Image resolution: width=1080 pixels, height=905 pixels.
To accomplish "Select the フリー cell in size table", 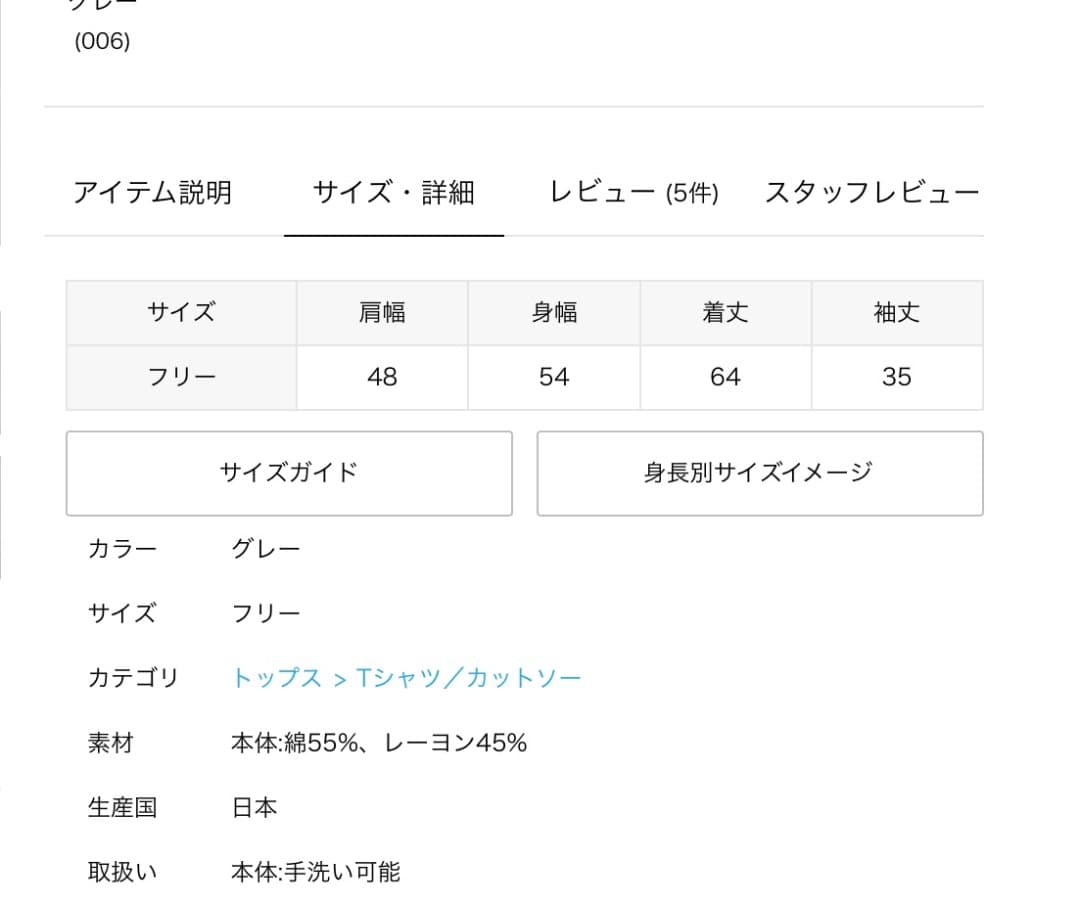I will [x=181, y=377].
